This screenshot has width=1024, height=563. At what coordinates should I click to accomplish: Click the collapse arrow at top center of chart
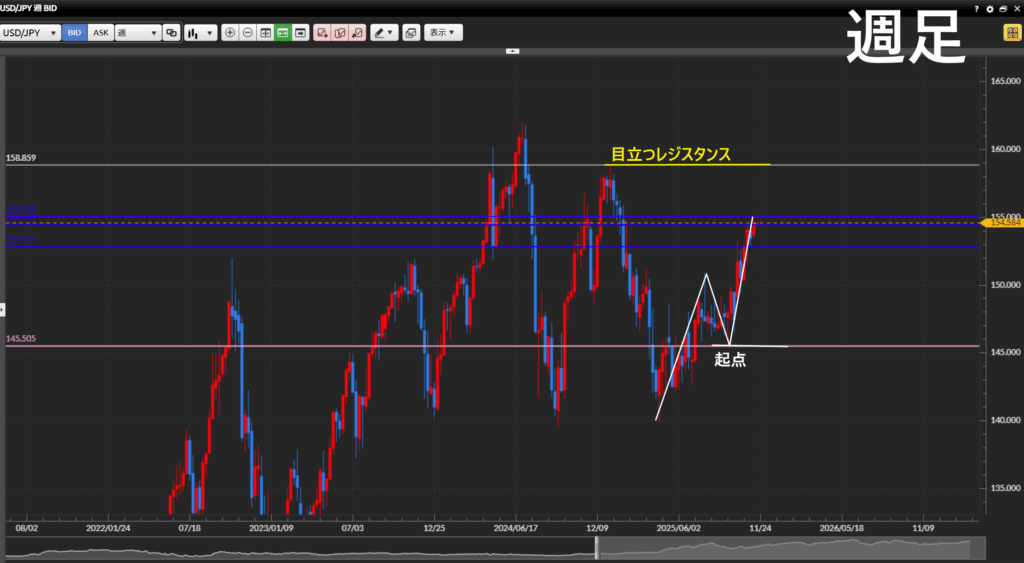pos(511,49)
